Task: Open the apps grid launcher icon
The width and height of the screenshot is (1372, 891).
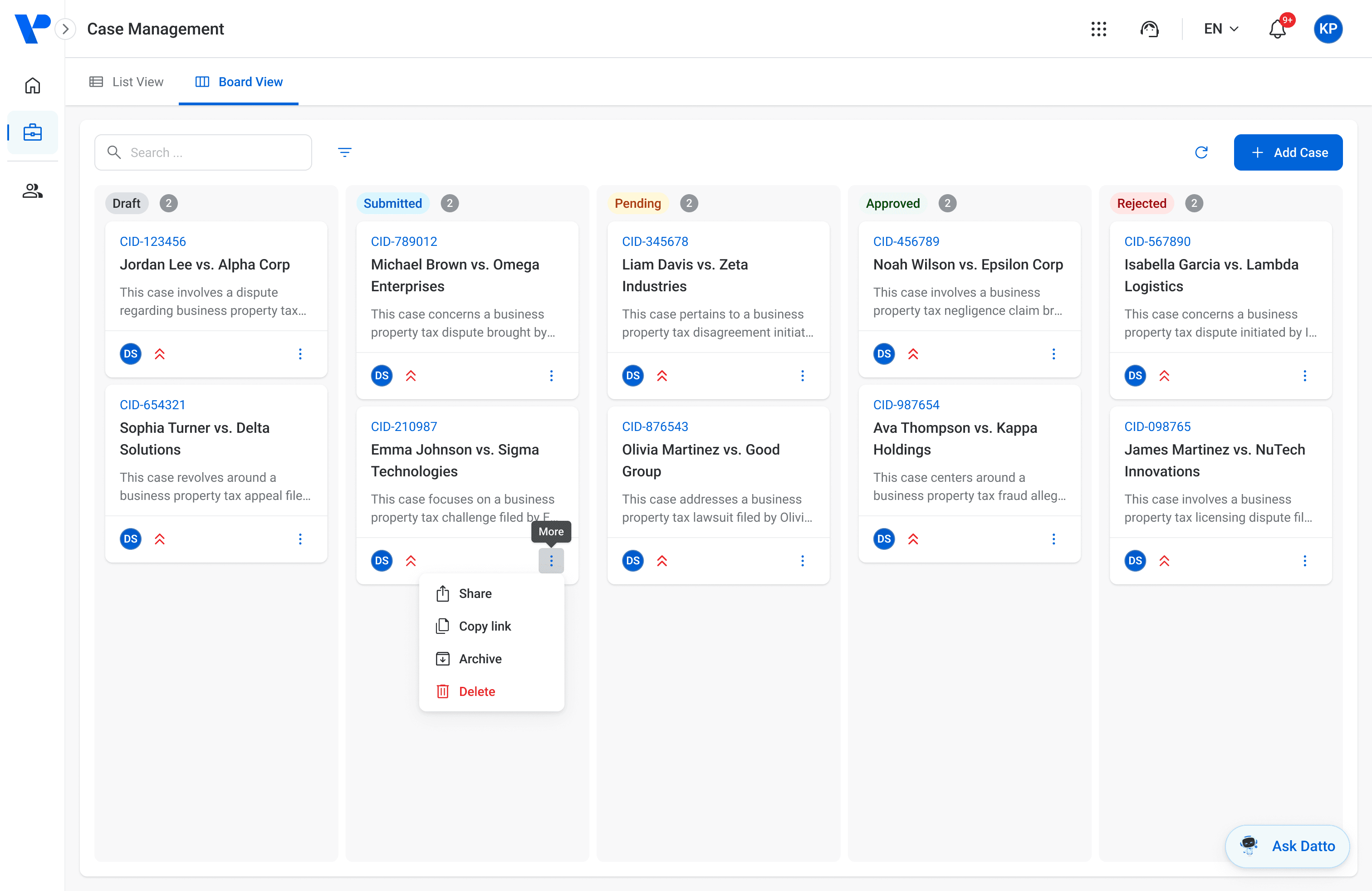Action: click(x=1098, y=29)
